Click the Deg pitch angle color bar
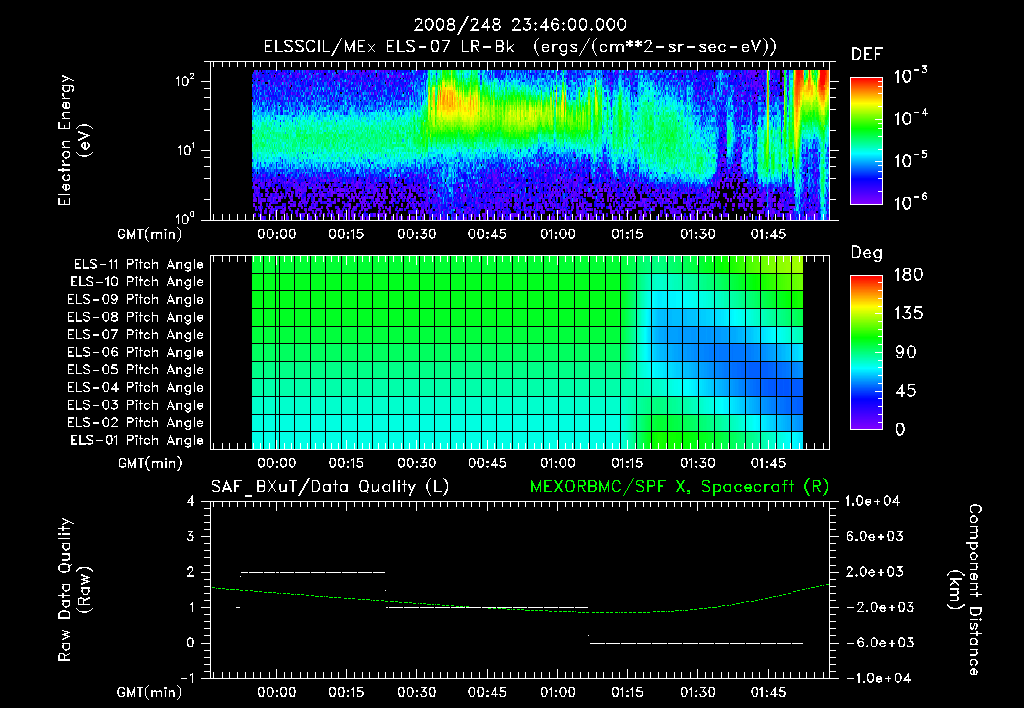1024x708 pixels. click(866, 352)
